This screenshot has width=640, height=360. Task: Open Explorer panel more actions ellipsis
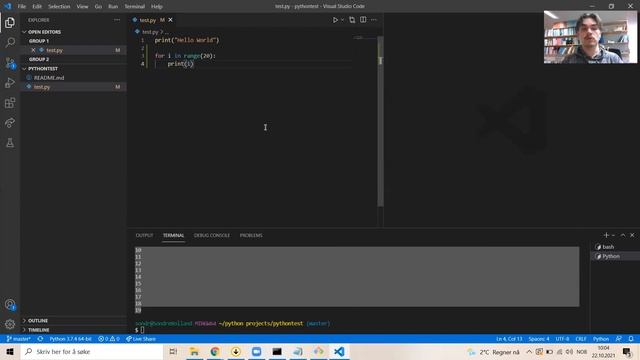coord(117,20)
